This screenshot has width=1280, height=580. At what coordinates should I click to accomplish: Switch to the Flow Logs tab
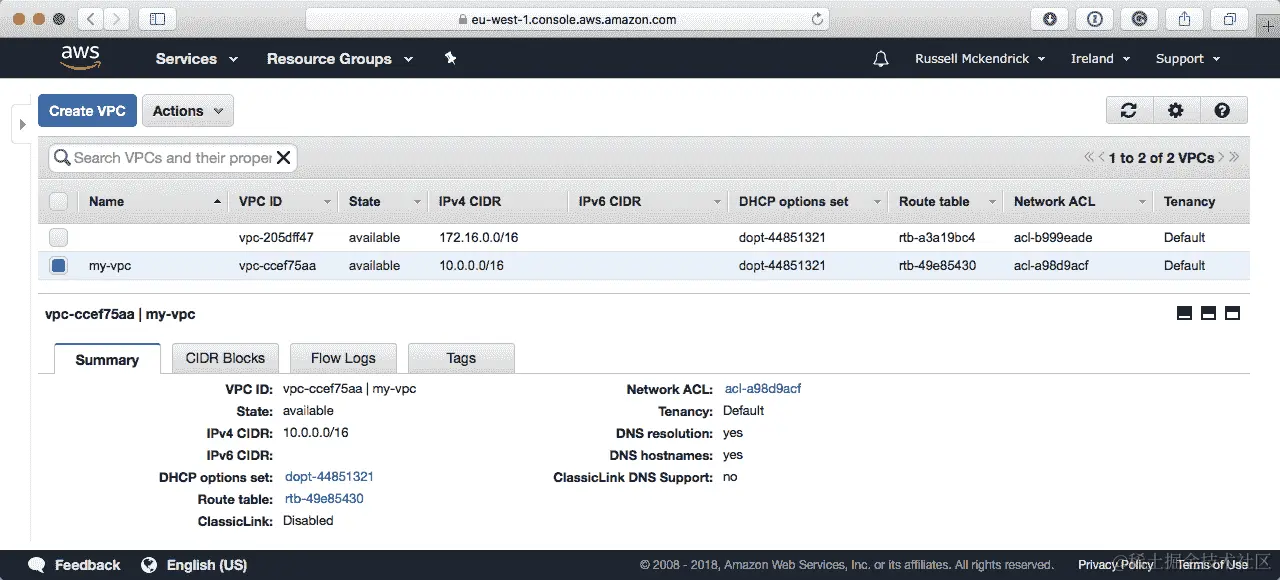(343, 358)
